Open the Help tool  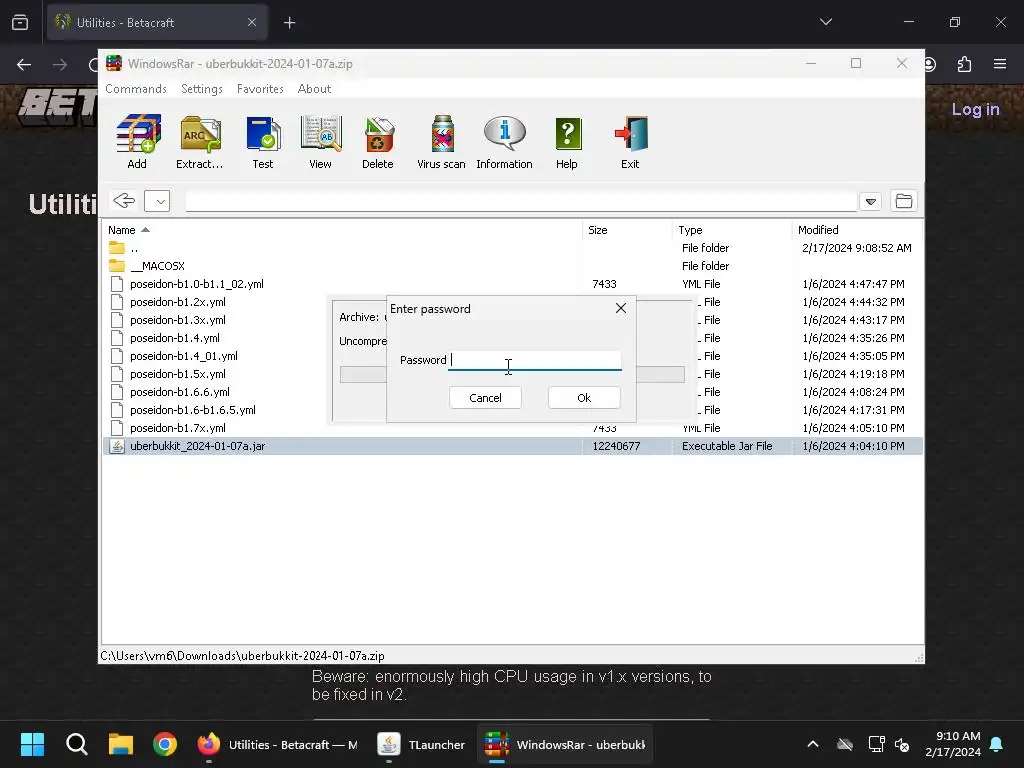(x=567, y=142)
